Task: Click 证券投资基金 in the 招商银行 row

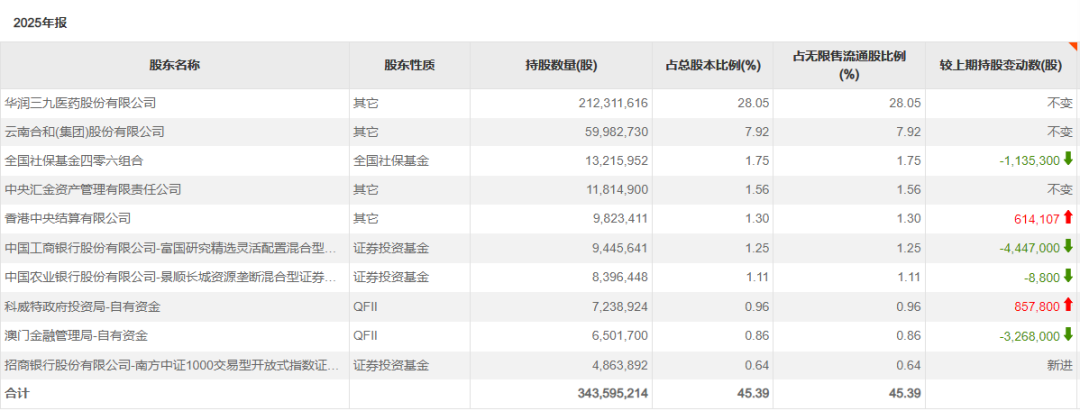Action: pyautogui.click(x=391, y=364)
